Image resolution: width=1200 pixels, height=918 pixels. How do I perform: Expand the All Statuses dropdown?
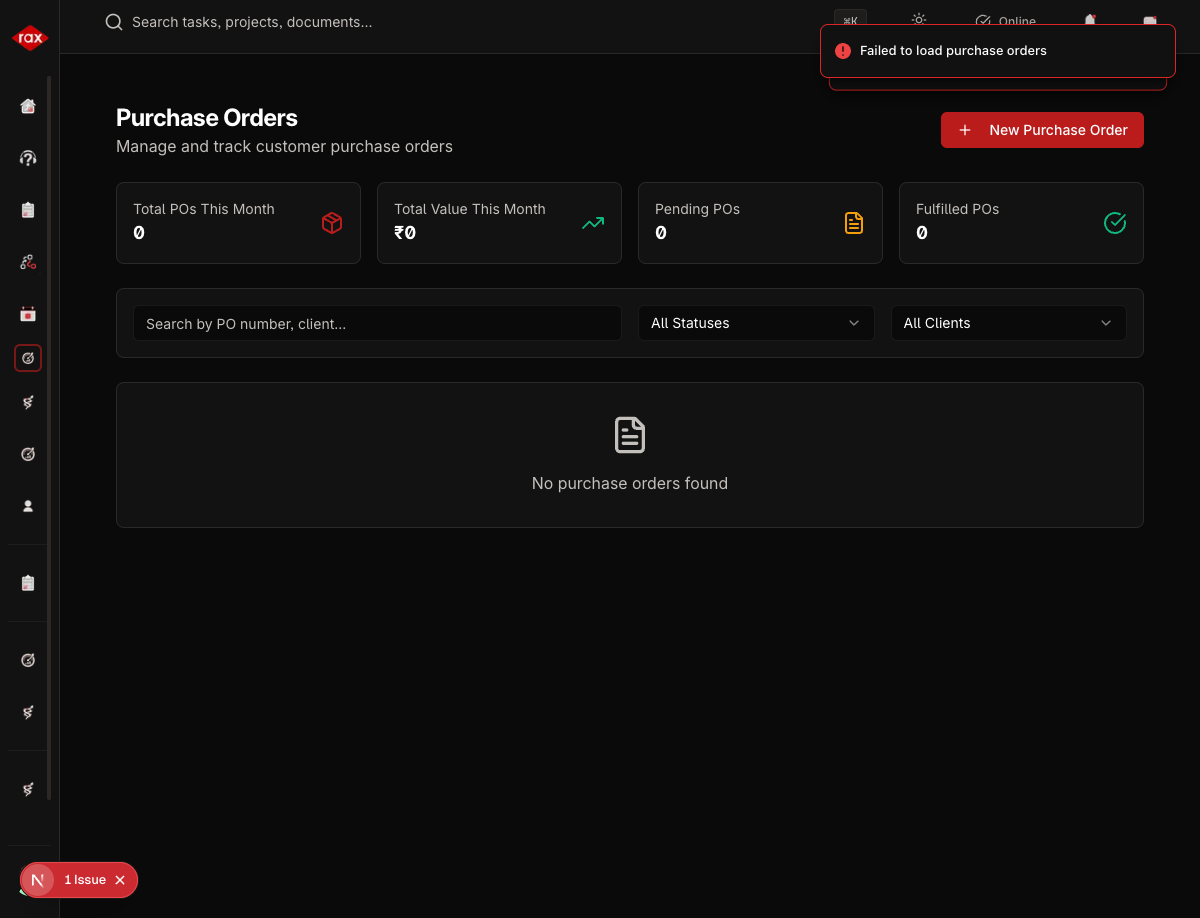coord(755,323)
